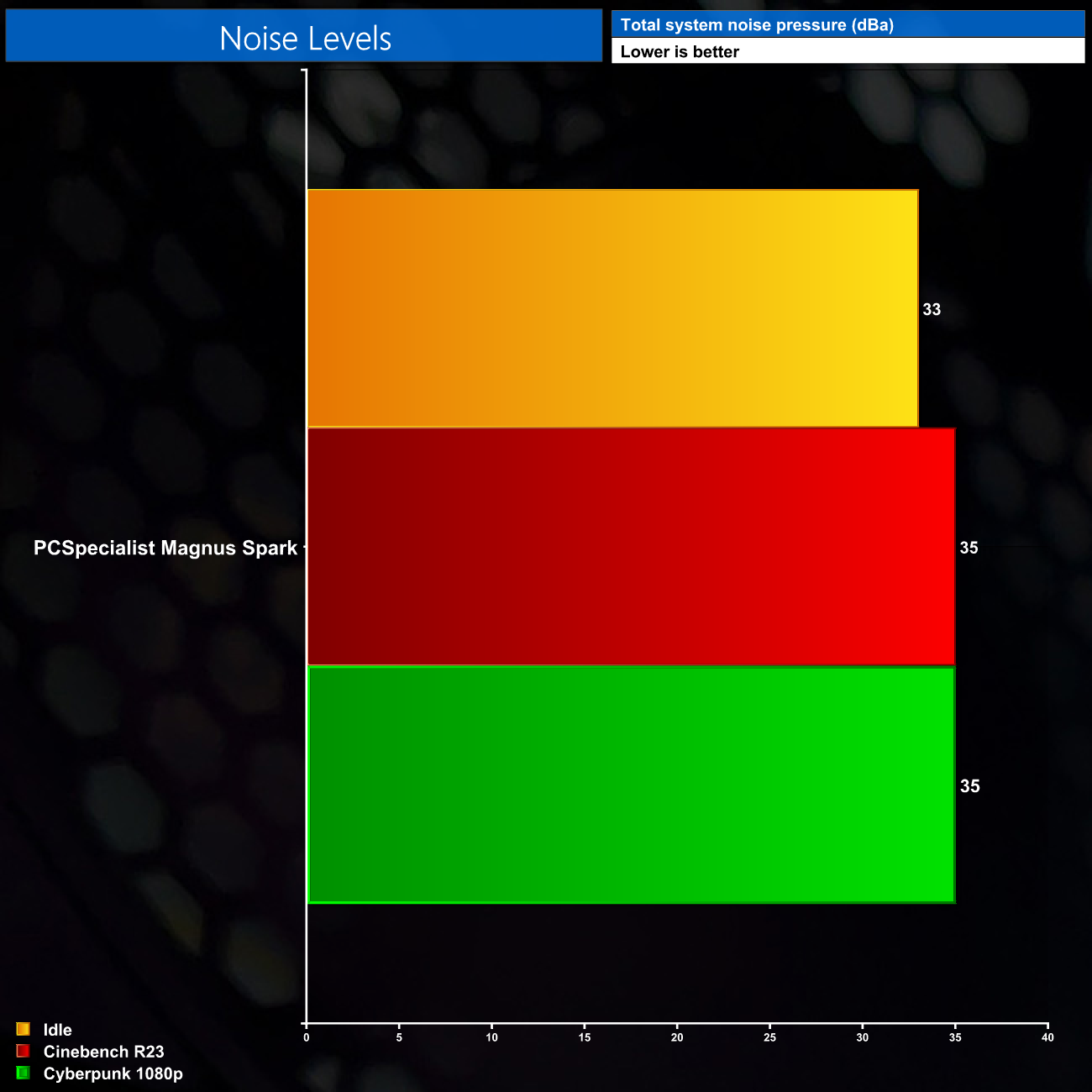This screenshot has width=1092, height=1092.
Task: Click the x-axis tick label 15
Action: [x=585, y=1037]
